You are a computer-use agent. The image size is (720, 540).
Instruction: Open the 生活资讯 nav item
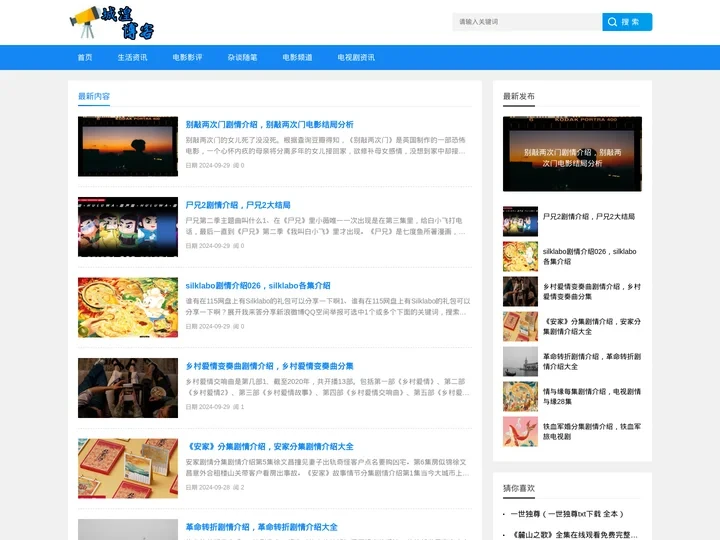pos(132,57)
